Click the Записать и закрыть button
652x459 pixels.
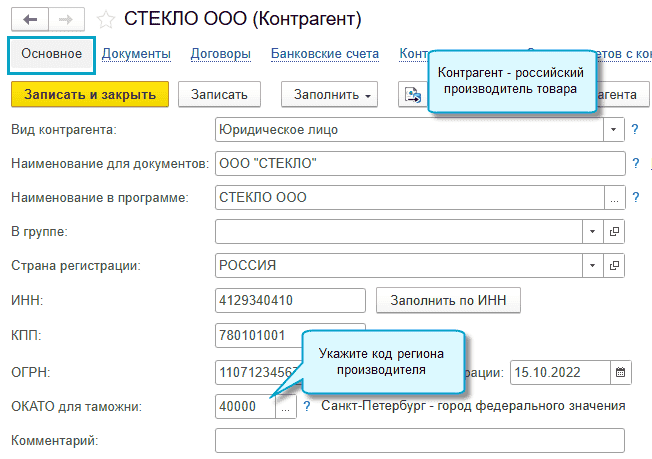click(x=90, y=94)
